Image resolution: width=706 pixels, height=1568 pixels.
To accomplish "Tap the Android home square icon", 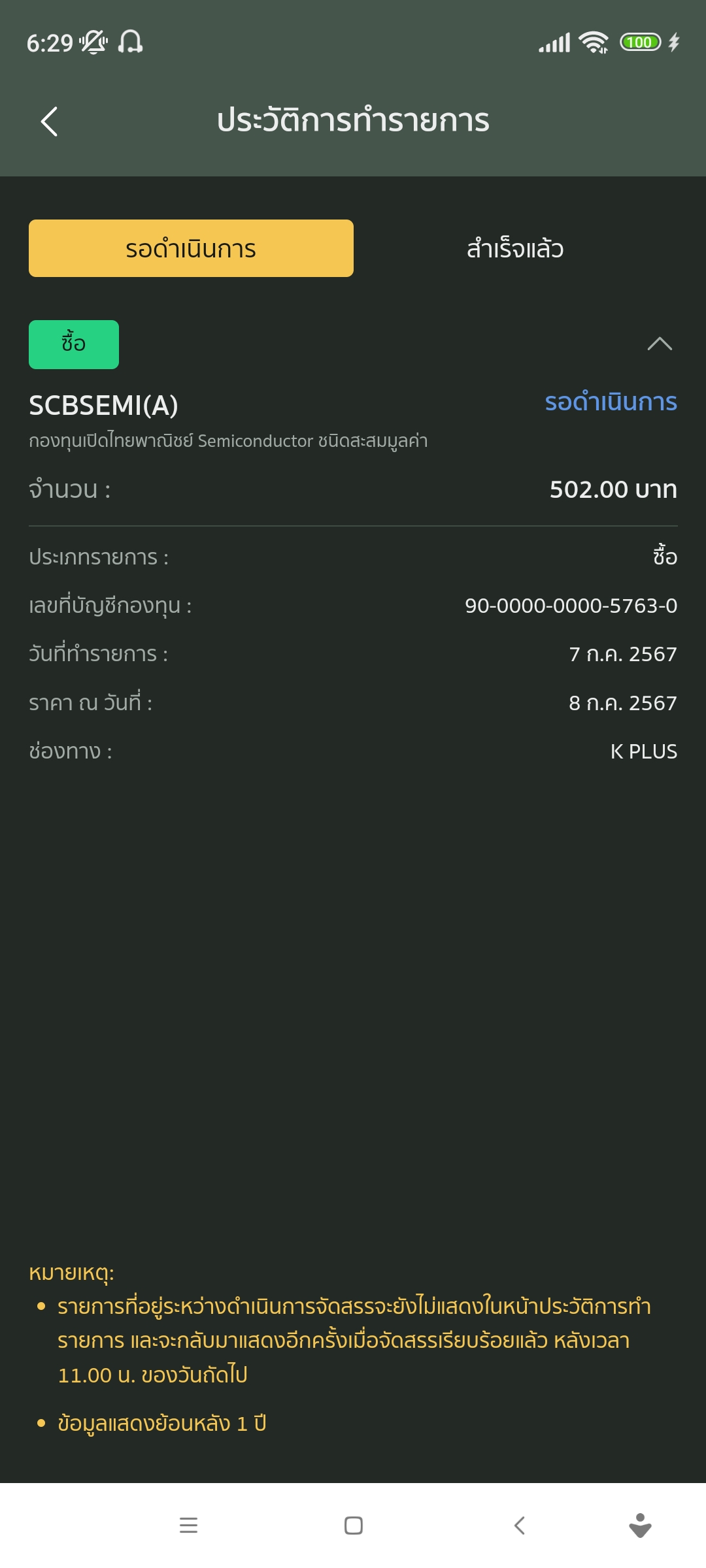I will point(354,1526).
